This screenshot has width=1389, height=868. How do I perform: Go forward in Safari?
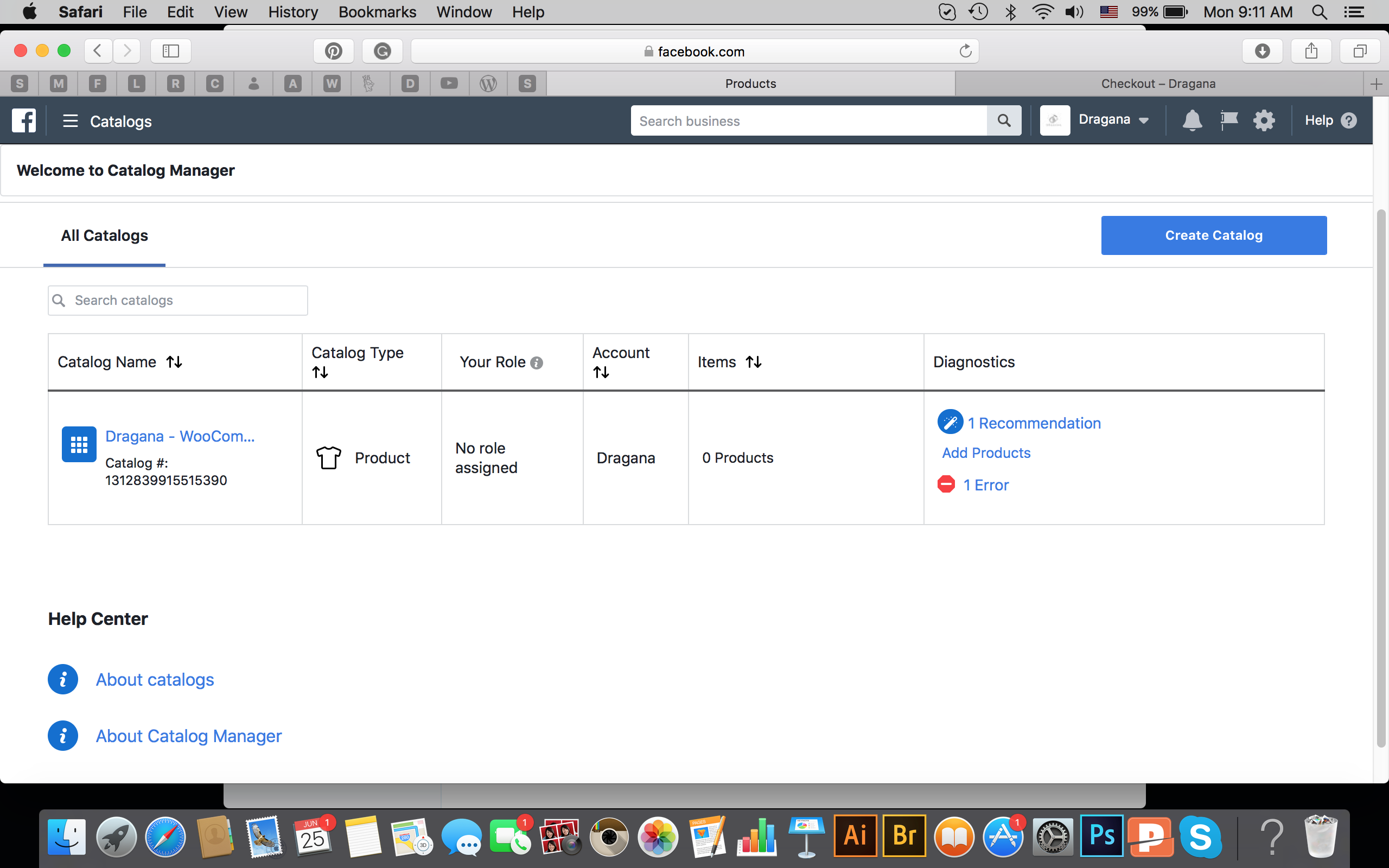(127, 51)
